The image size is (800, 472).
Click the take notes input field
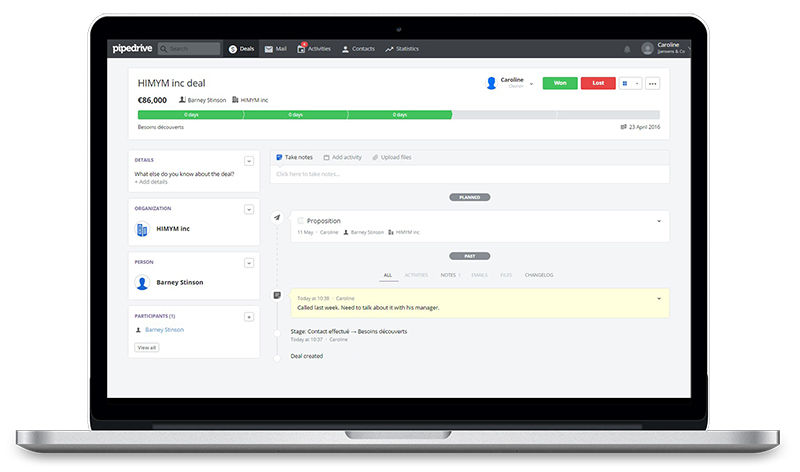(x=469, y=174)
